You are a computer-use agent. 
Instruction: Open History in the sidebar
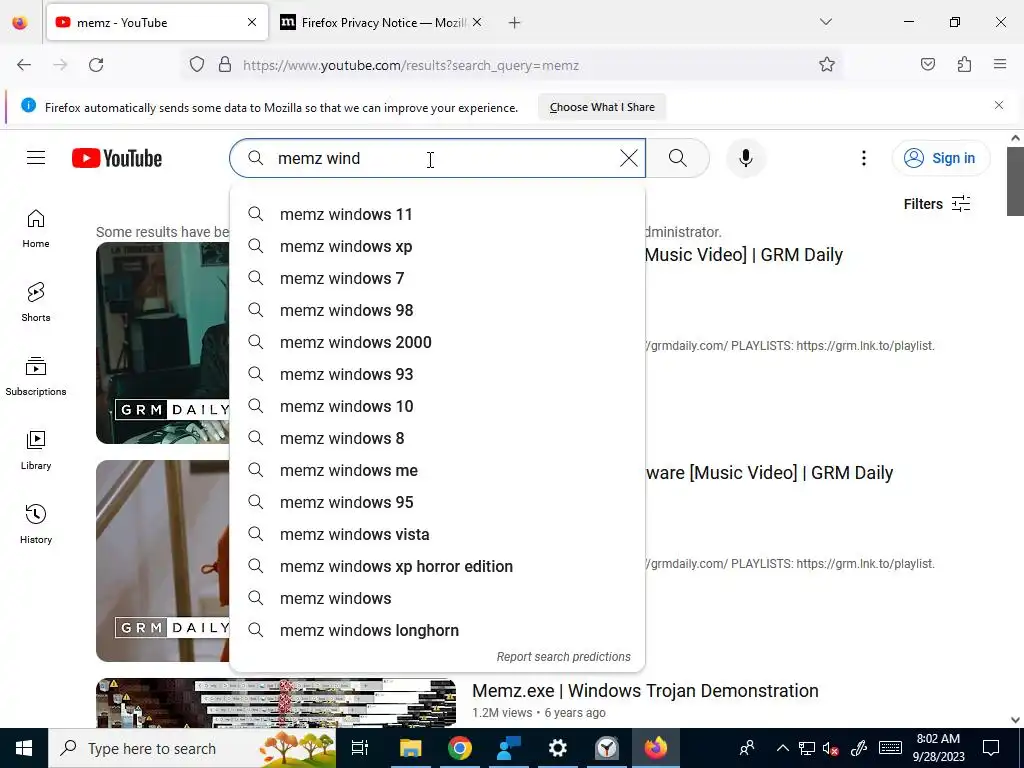tap(36, 525)
